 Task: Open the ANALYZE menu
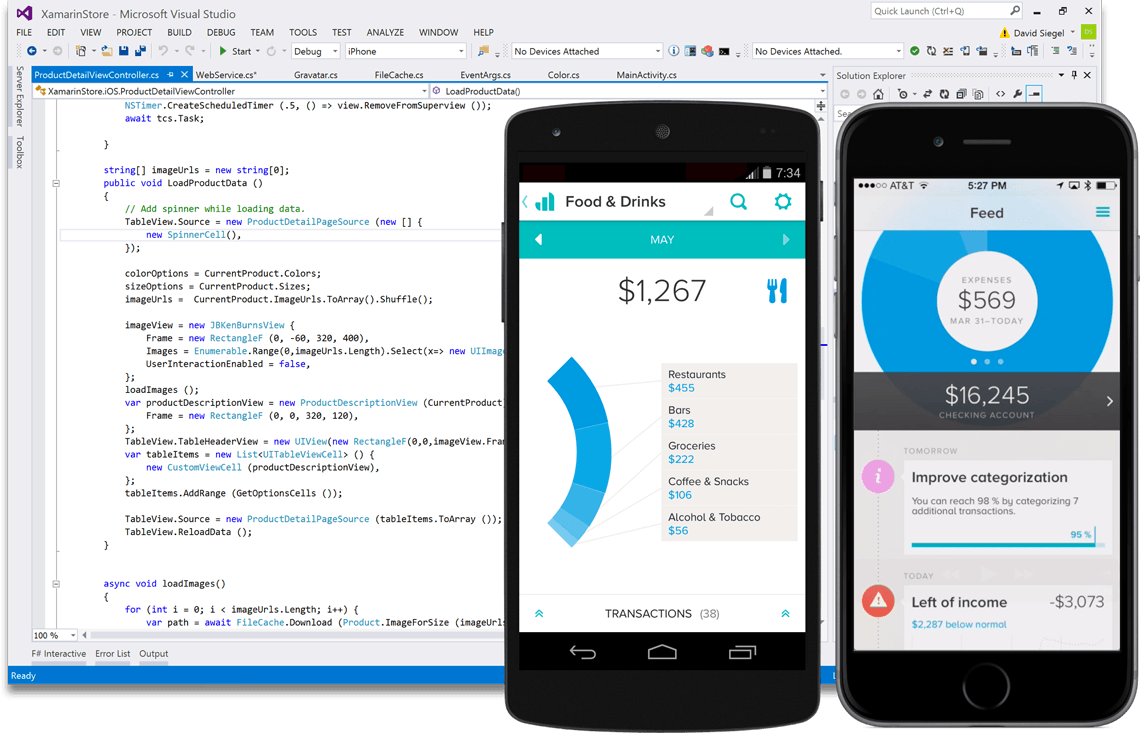pos(385,32)
